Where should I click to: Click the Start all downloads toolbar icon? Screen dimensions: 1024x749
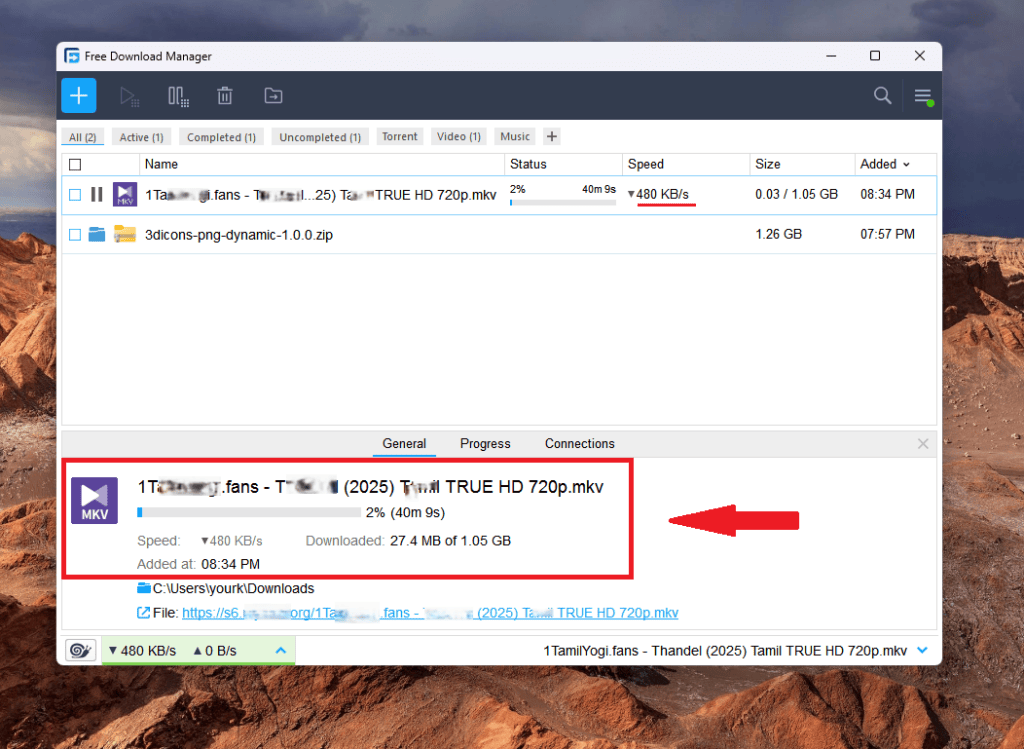130,97
